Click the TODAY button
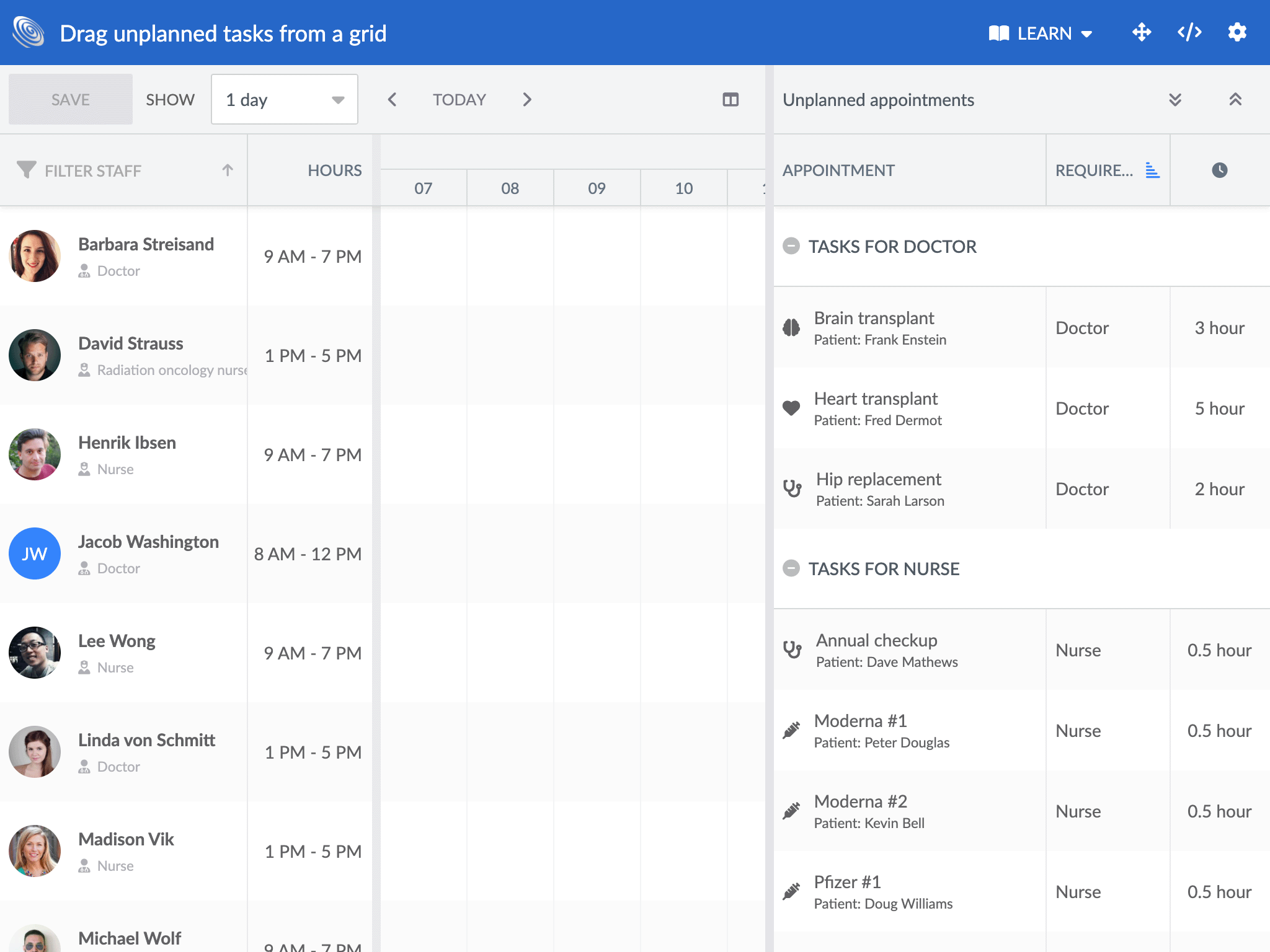The image size is (1270, 952). [x=459, y=99]
